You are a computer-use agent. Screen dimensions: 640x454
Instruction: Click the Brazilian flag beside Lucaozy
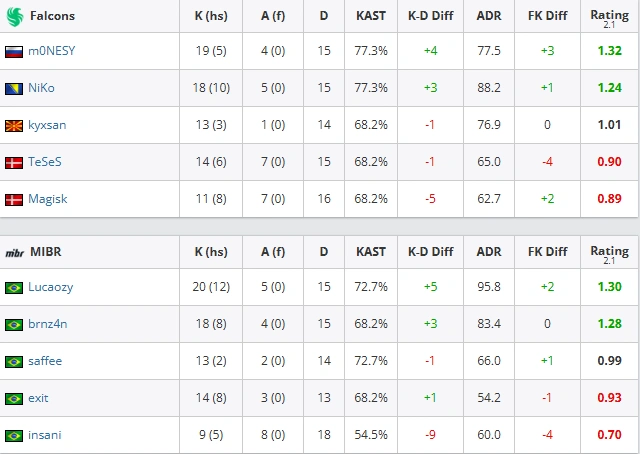pos(14,288)
